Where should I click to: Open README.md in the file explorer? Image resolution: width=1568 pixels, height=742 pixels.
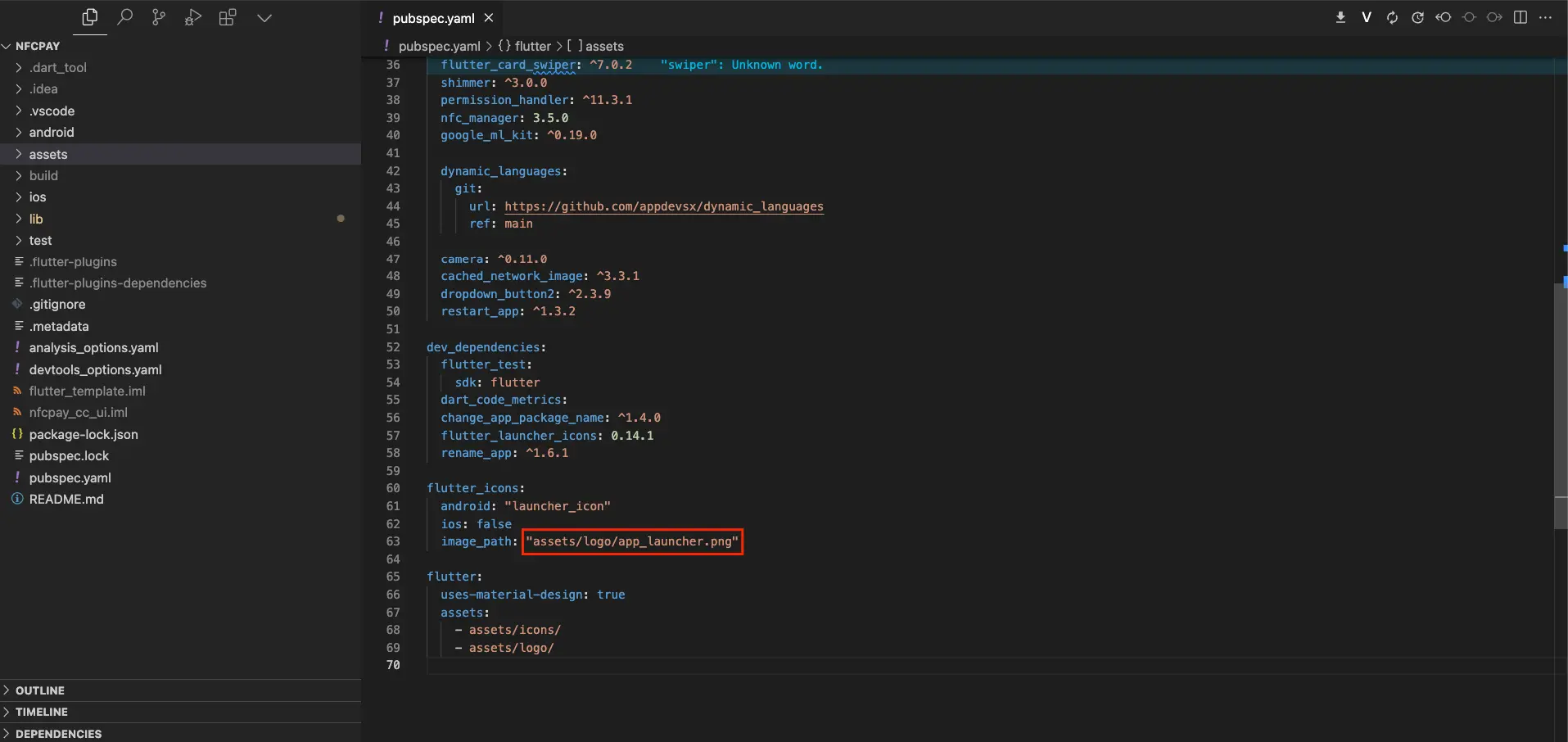point(66,499)
